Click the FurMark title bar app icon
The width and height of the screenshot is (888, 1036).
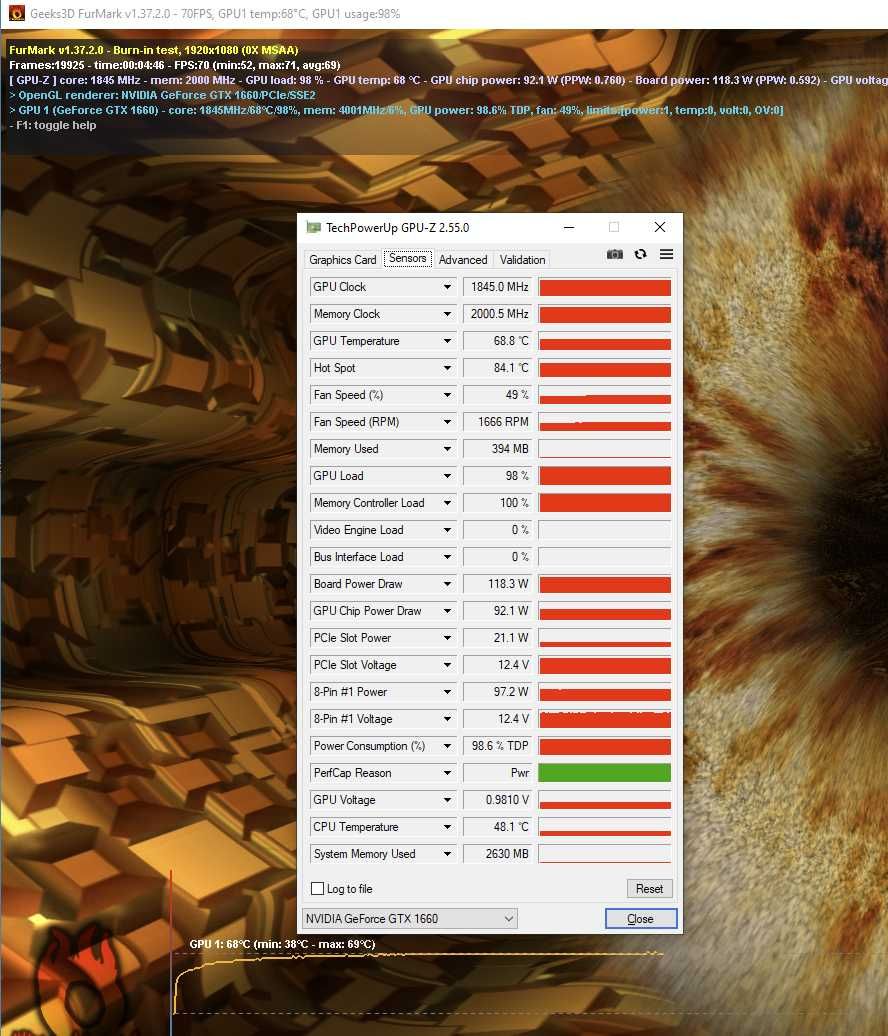coord(17,13)
